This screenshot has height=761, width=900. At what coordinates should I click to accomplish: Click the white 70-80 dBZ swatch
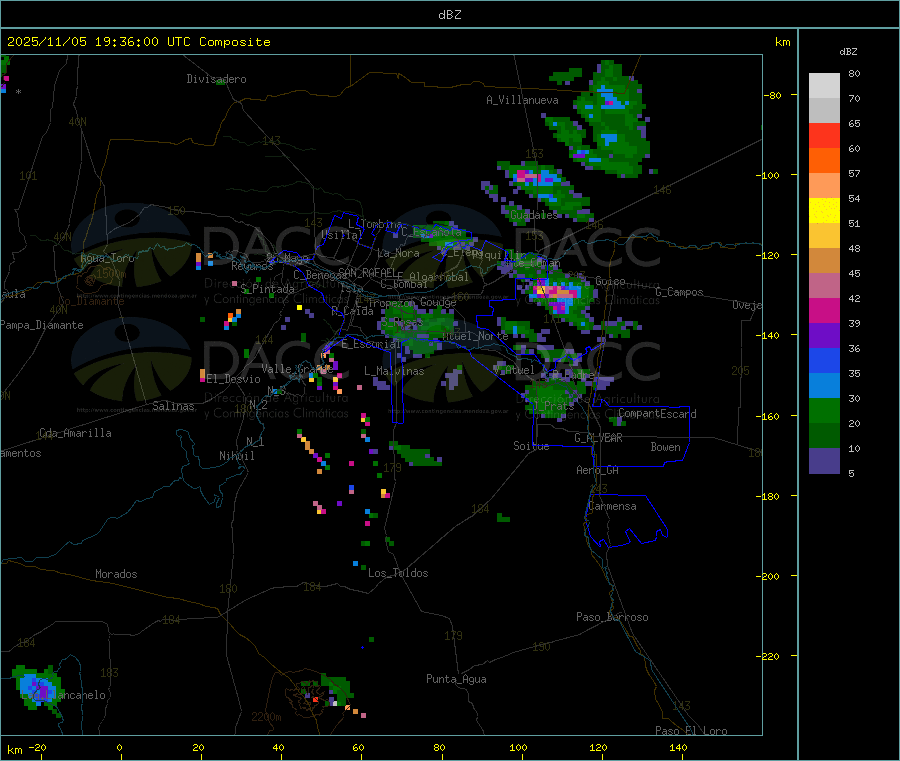click(x=824, y=86)
